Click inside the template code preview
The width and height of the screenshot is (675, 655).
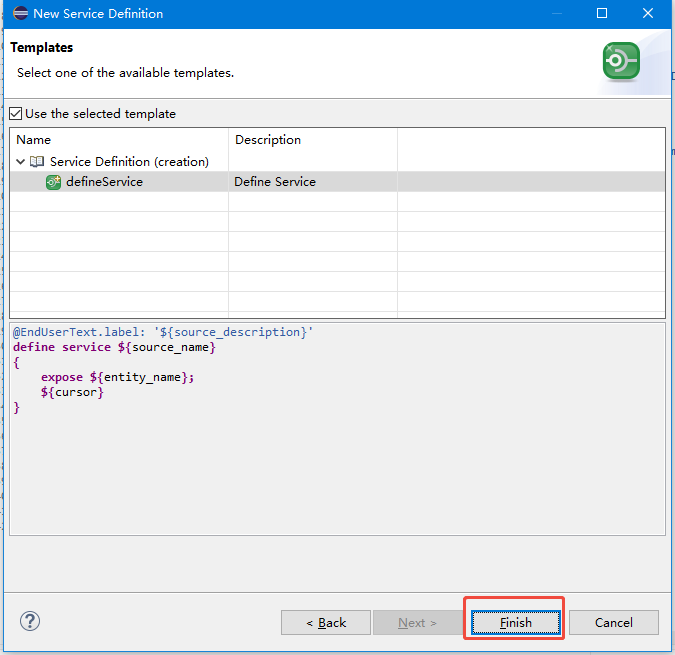click(x=337, y=429)
